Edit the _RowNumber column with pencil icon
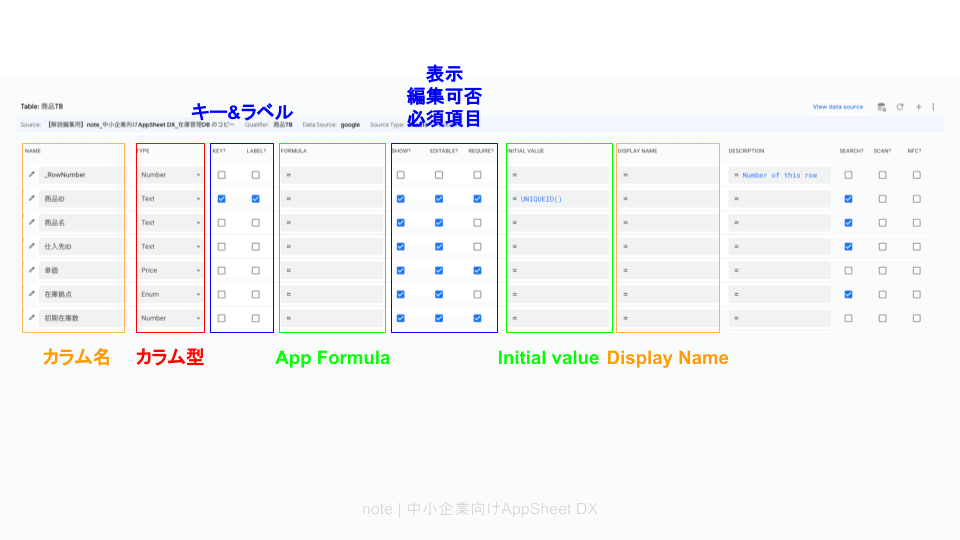Image resolution: width=960 pixels, height=540 pixels. coord(32,174)
